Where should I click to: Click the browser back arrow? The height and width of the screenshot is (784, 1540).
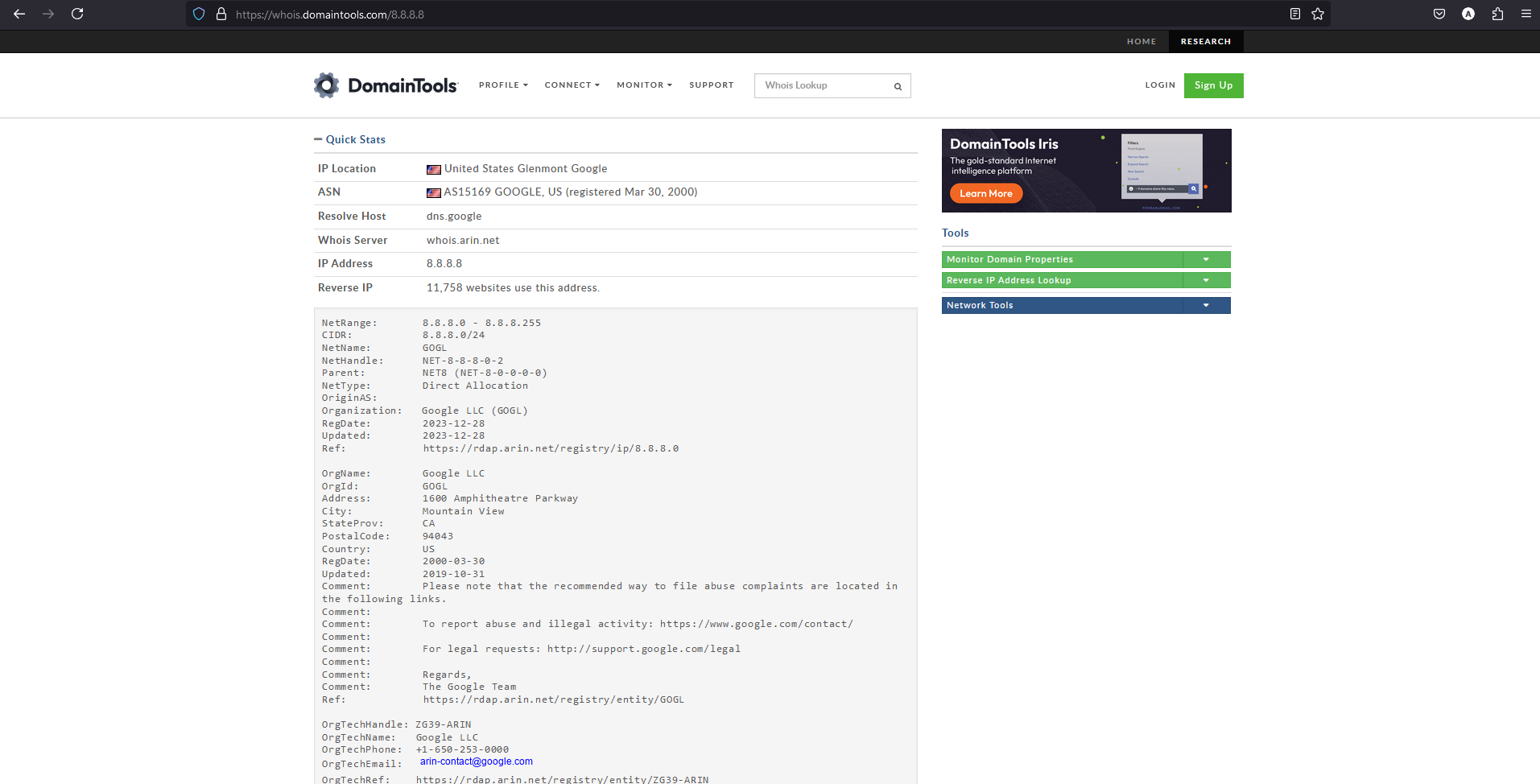[19, 14]
